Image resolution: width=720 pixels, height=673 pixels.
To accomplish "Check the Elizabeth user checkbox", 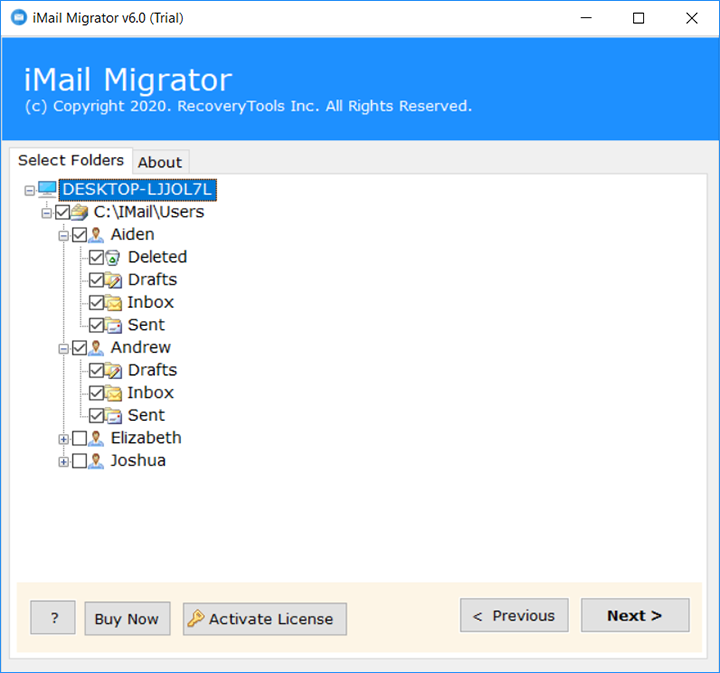I will 80,438.
